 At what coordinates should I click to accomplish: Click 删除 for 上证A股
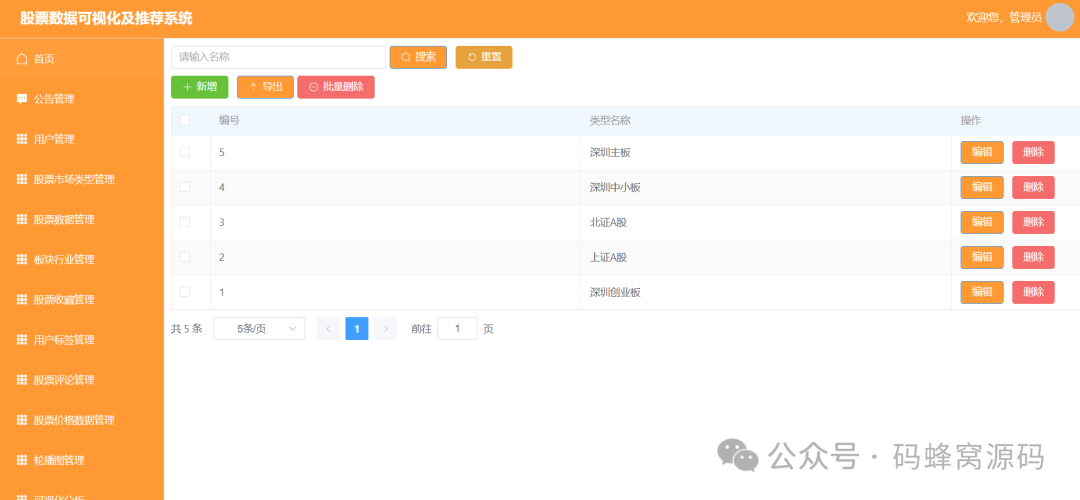coord(1033,257)
